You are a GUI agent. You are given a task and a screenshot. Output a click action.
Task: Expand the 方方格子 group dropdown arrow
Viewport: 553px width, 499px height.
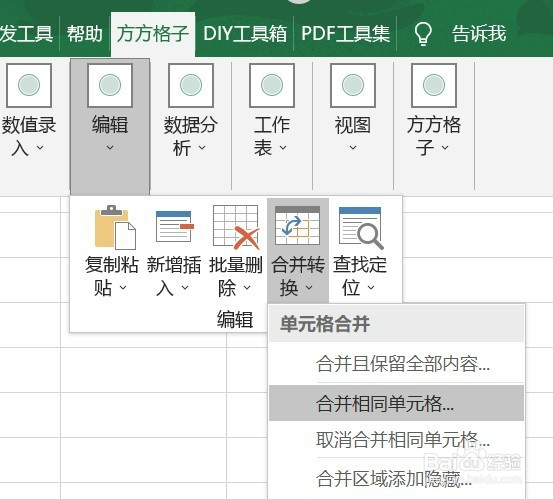pos(445,147)
